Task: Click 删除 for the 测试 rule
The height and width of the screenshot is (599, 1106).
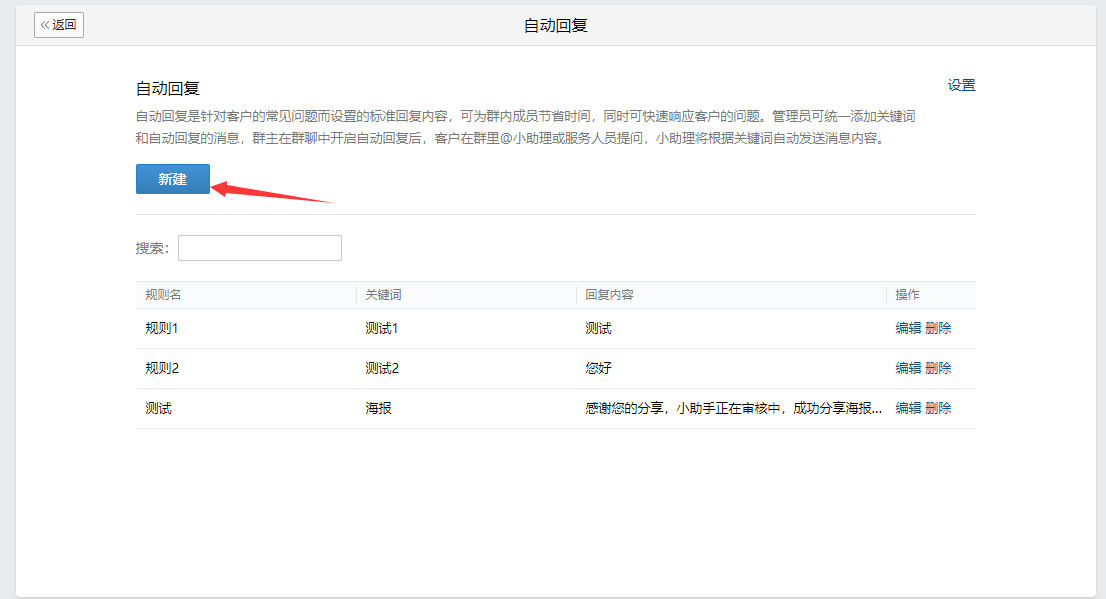Action: pyautogui.click(x=938, y=409)
